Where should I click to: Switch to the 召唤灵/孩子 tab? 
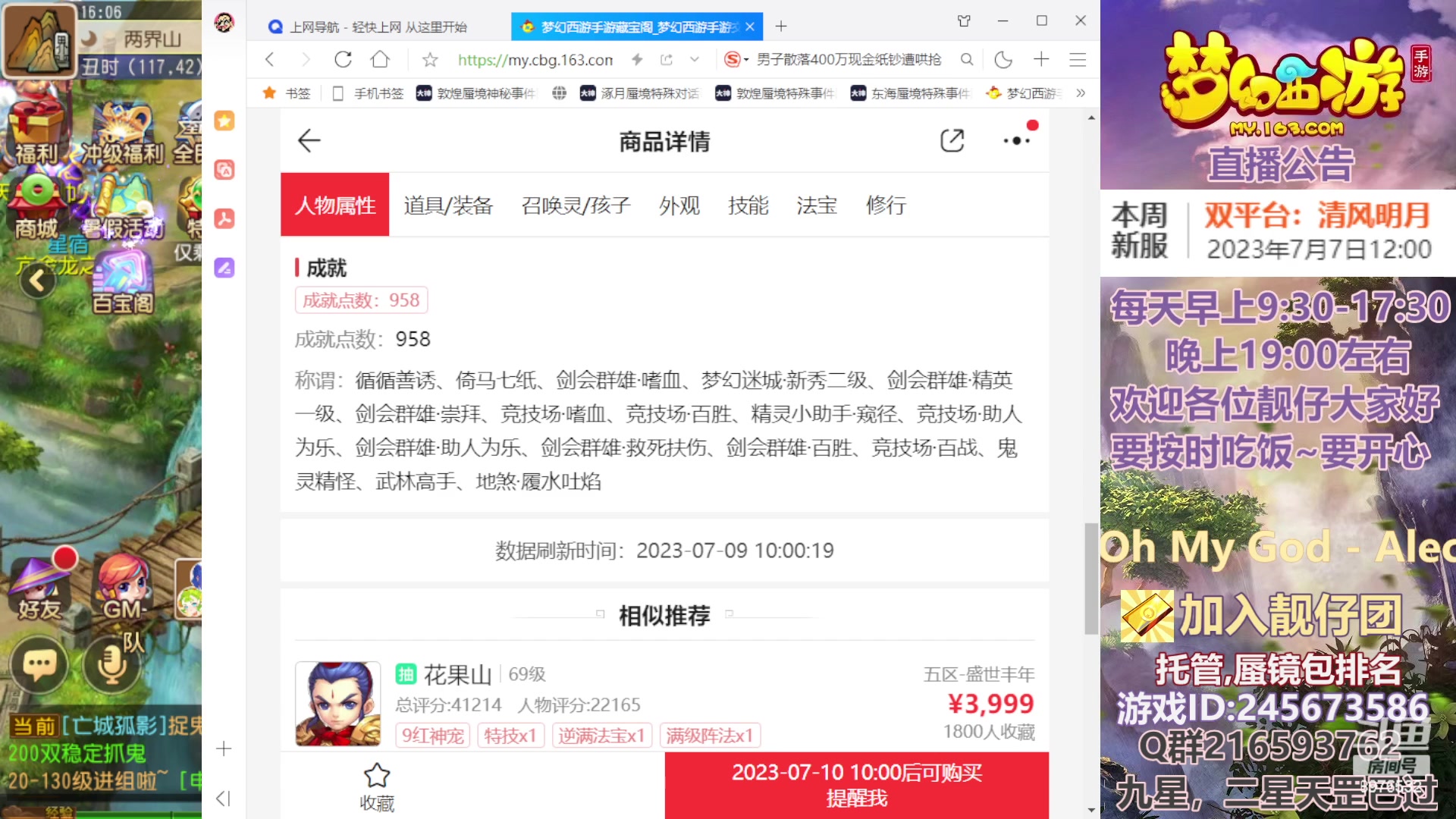tap(576, 206)
